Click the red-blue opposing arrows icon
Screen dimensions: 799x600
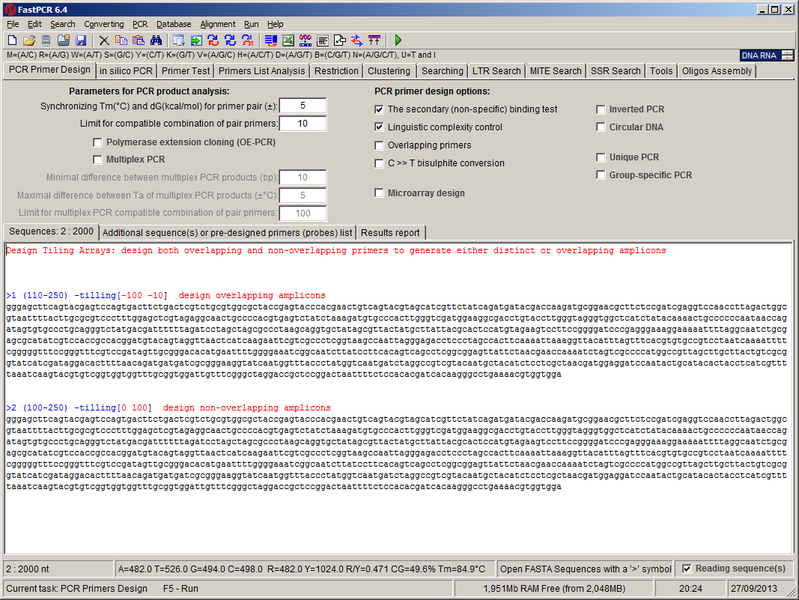click(x=357, y=40)
